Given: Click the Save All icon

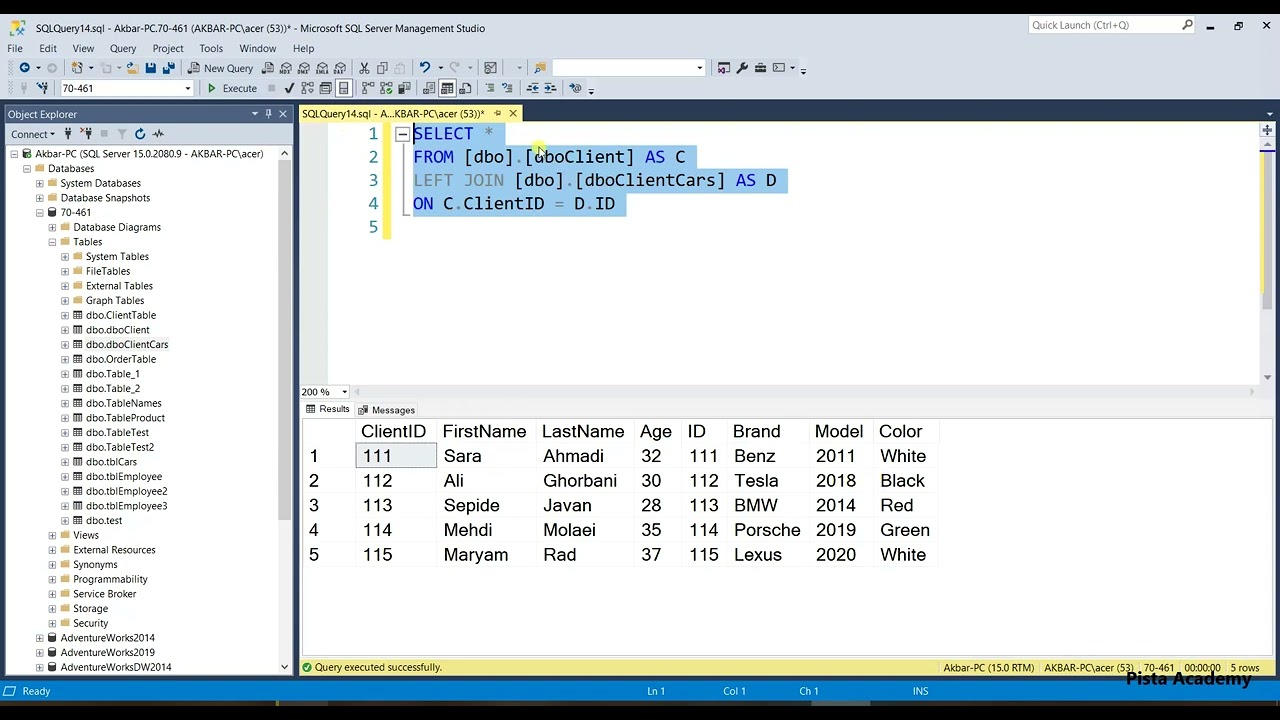Looking at the screenshot, I should click(169, 68).
